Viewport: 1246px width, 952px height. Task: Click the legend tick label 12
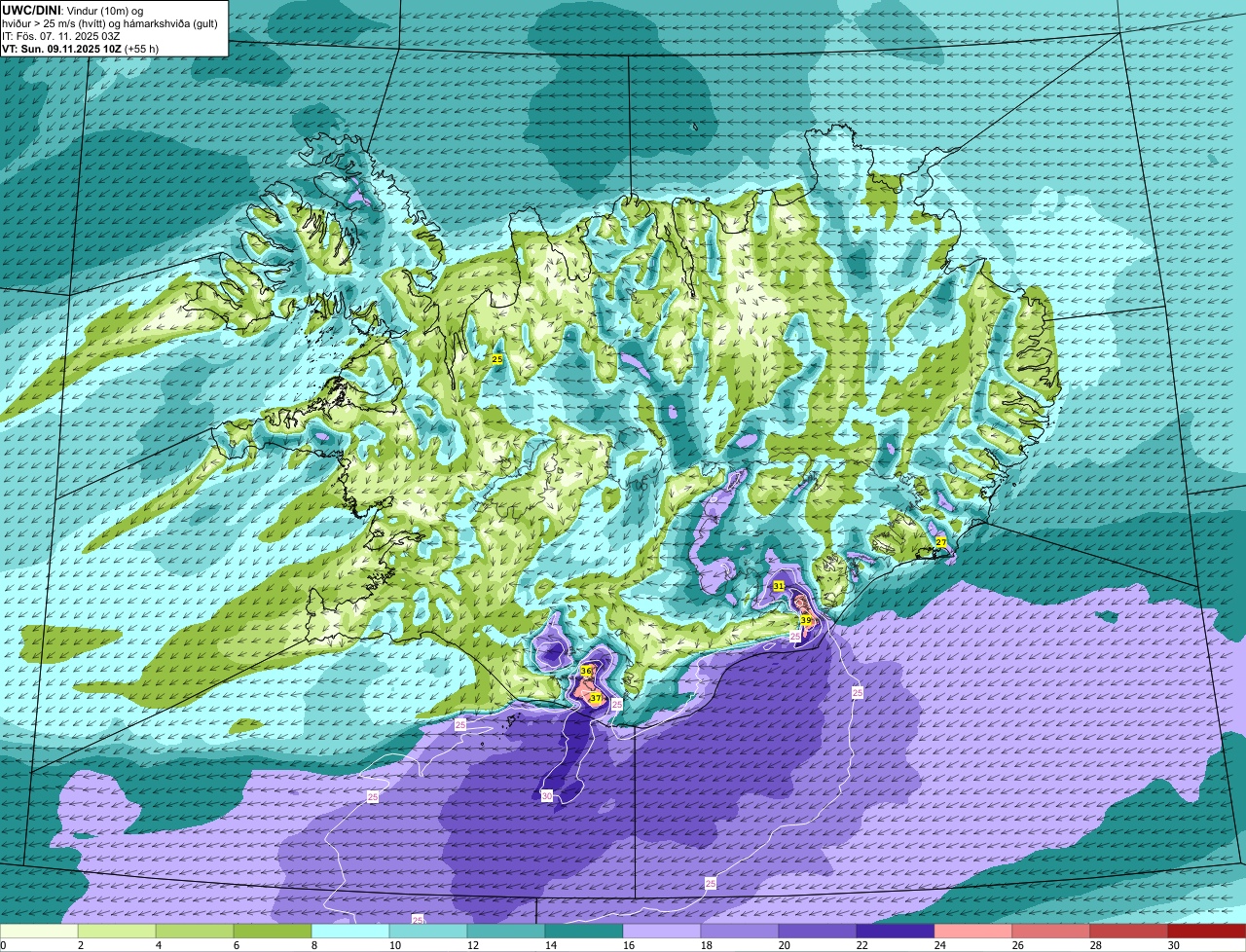click(x=473, y=945)
